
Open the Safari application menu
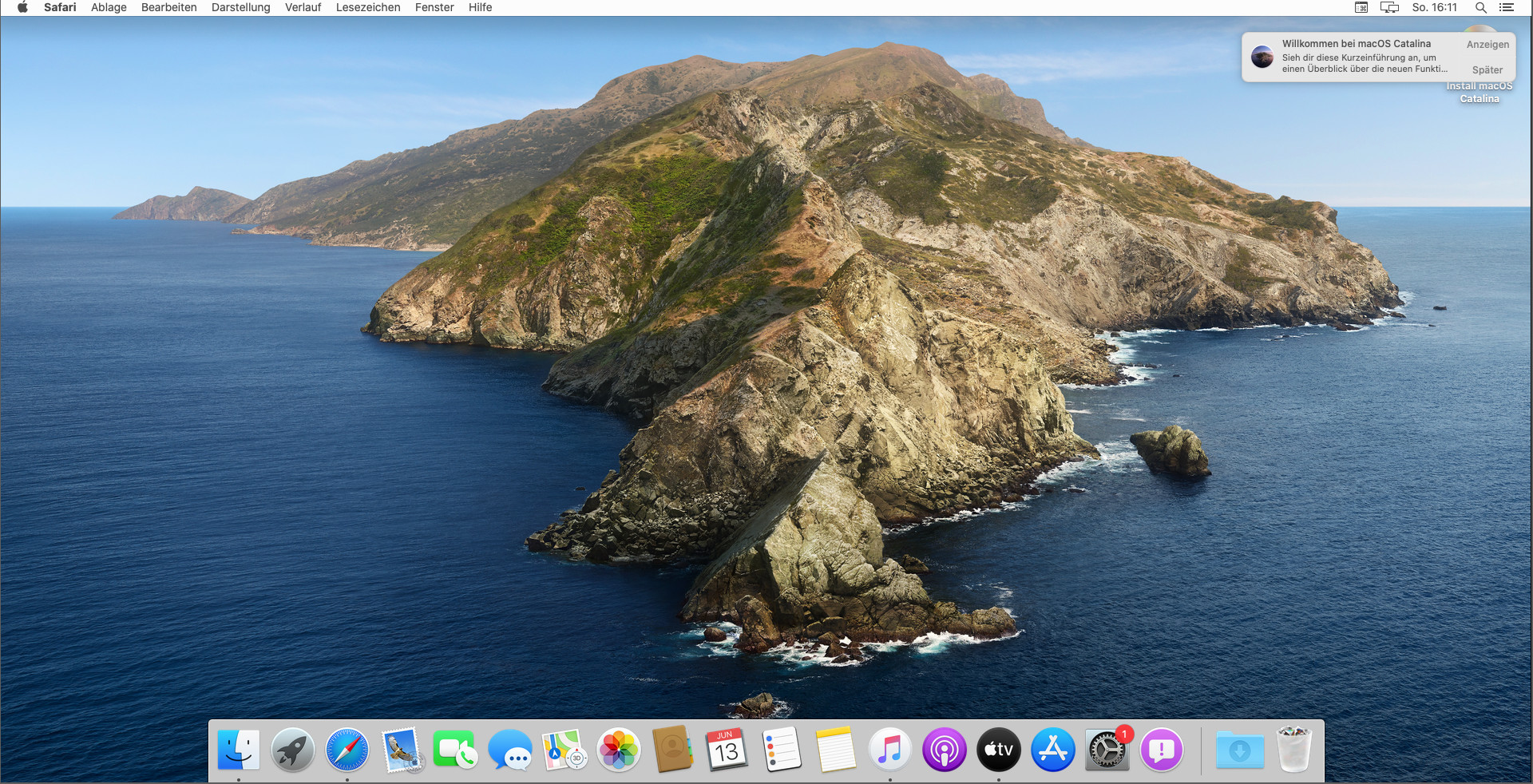click(60, 7)
